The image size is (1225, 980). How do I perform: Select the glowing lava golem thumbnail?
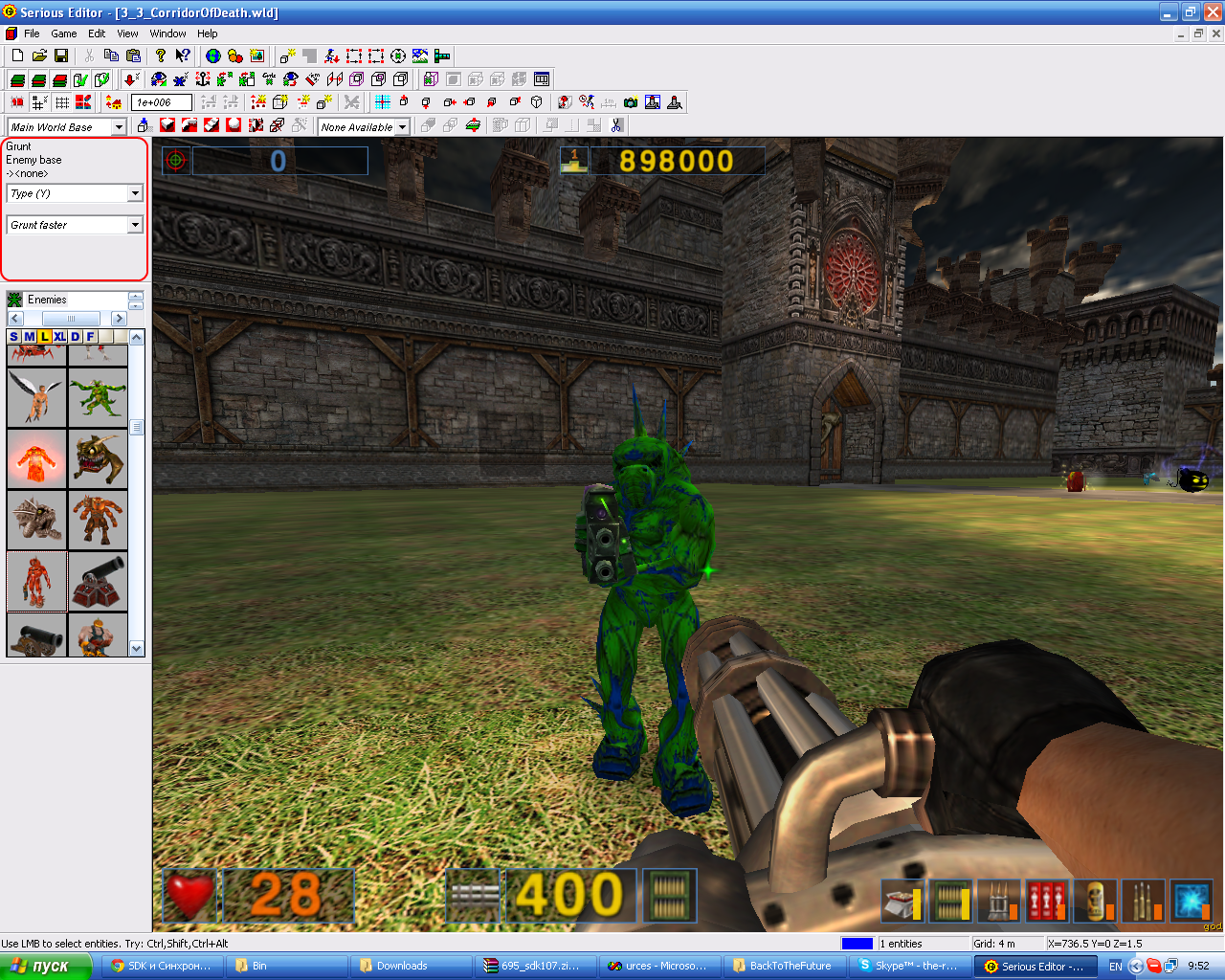point(36,458)
